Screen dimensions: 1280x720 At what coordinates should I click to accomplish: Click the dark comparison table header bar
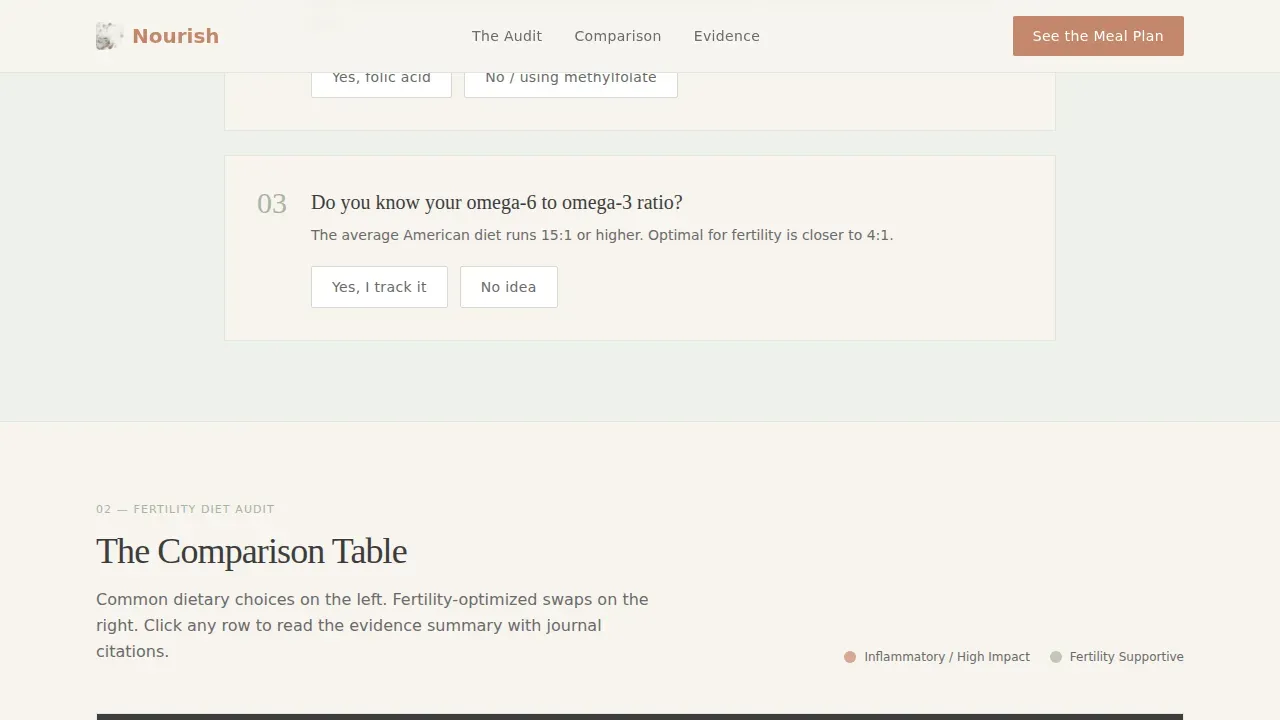(640, 717)
